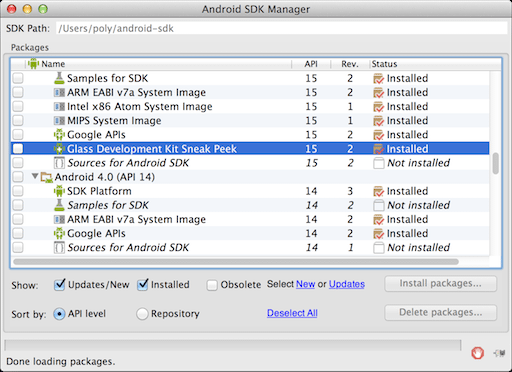Select the API level sort option

point(59,314)
